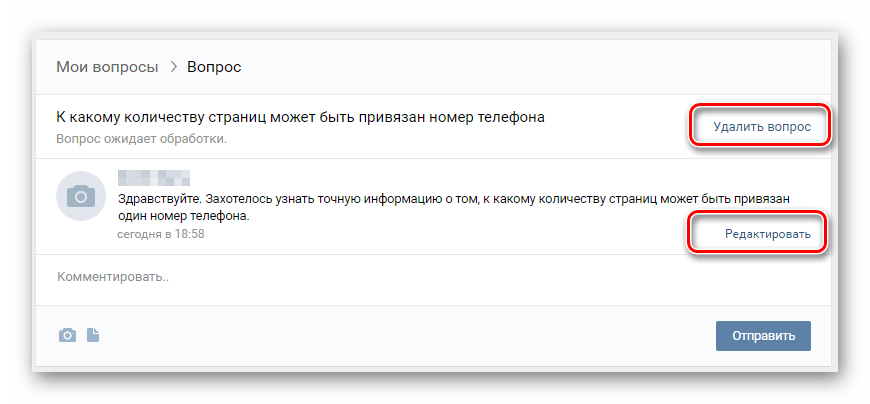The width and height of the screenshot is (870, 404).
Task: Go back to Мои вопросы
Action: pos(107,67)
